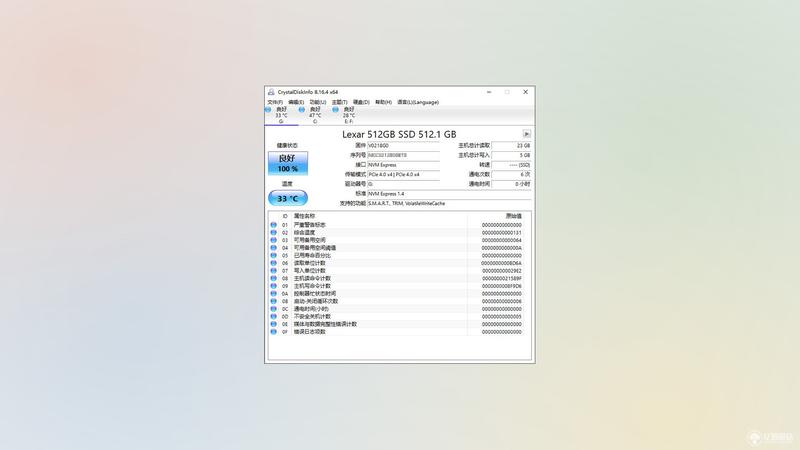This screenshot has height=450, width=800.
Task: Click the power-on count value 6 次
Action: tap(511, 174)
